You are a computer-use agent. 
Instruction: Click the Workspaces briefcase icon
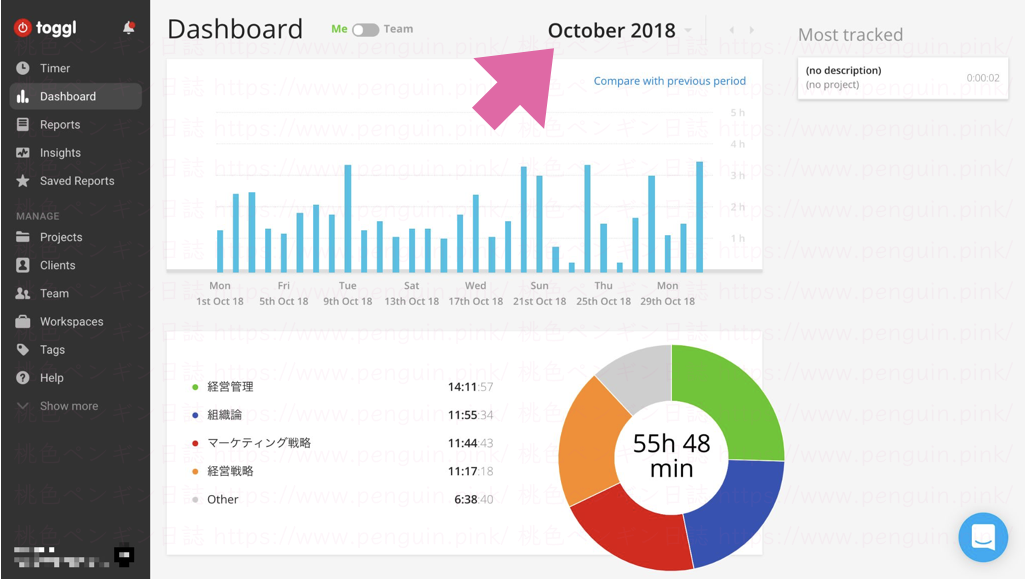tap(23, 321)
